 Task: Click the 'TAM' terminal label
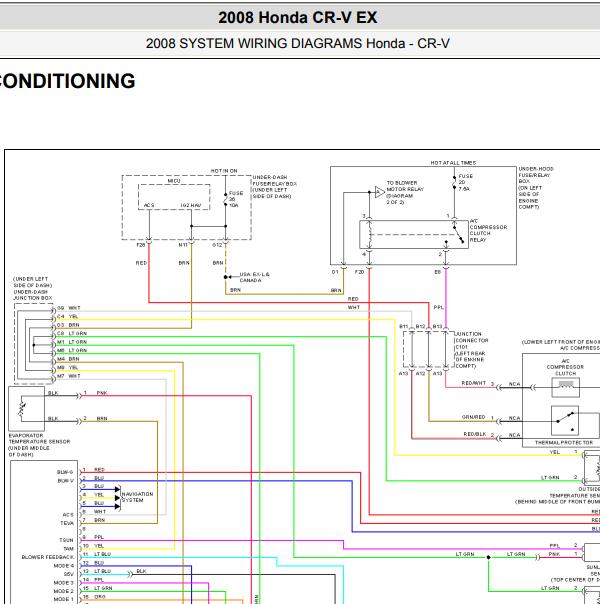[68, 548]
